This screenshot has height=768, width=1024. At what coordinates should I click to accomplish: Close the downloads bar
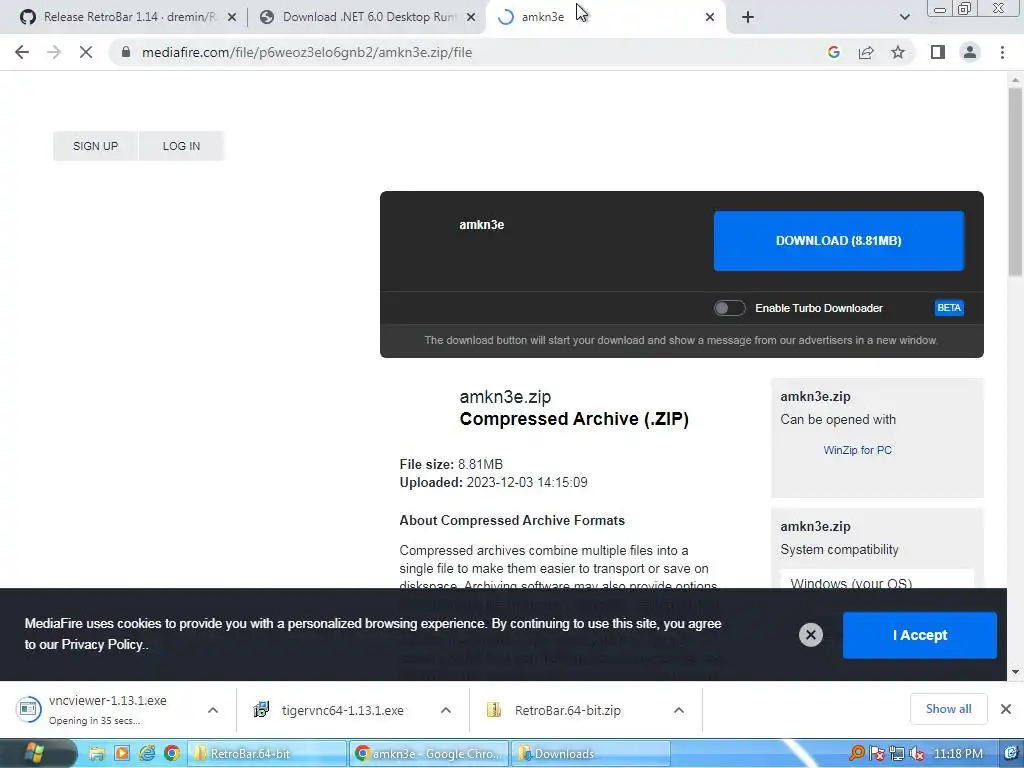pos(1006,709)
